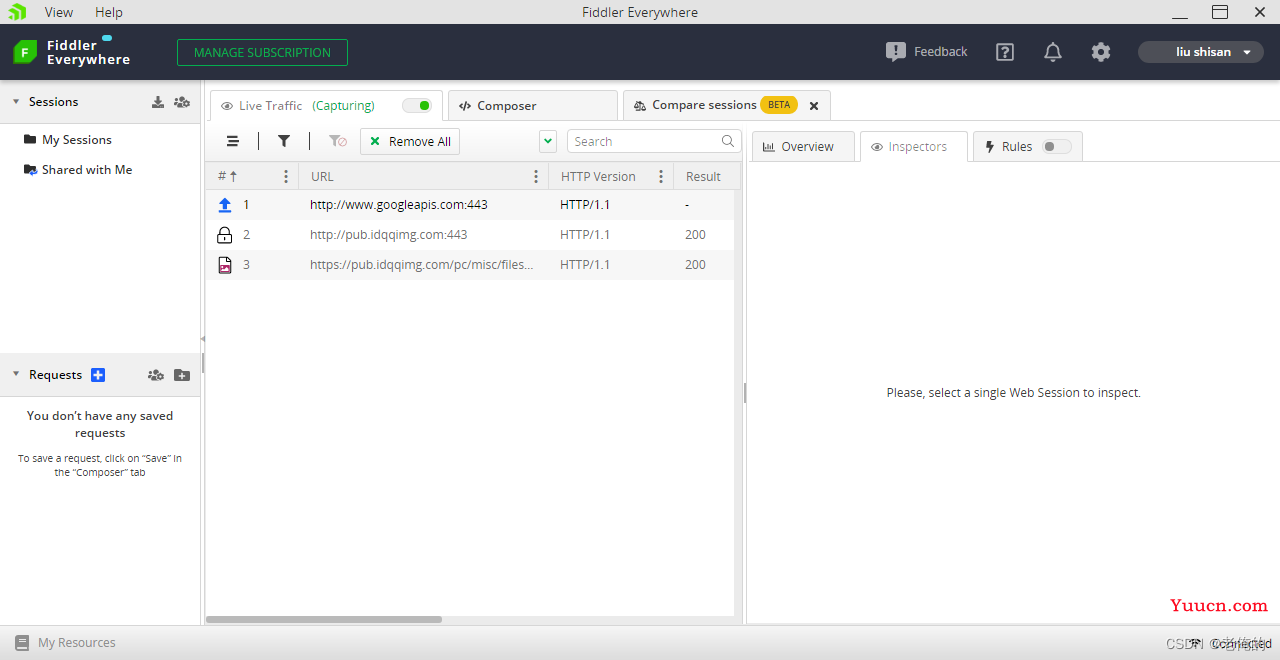Click the filter funnel icon
The height and width of the screenshot is (660, 1280).
click(x=284, y=142)
